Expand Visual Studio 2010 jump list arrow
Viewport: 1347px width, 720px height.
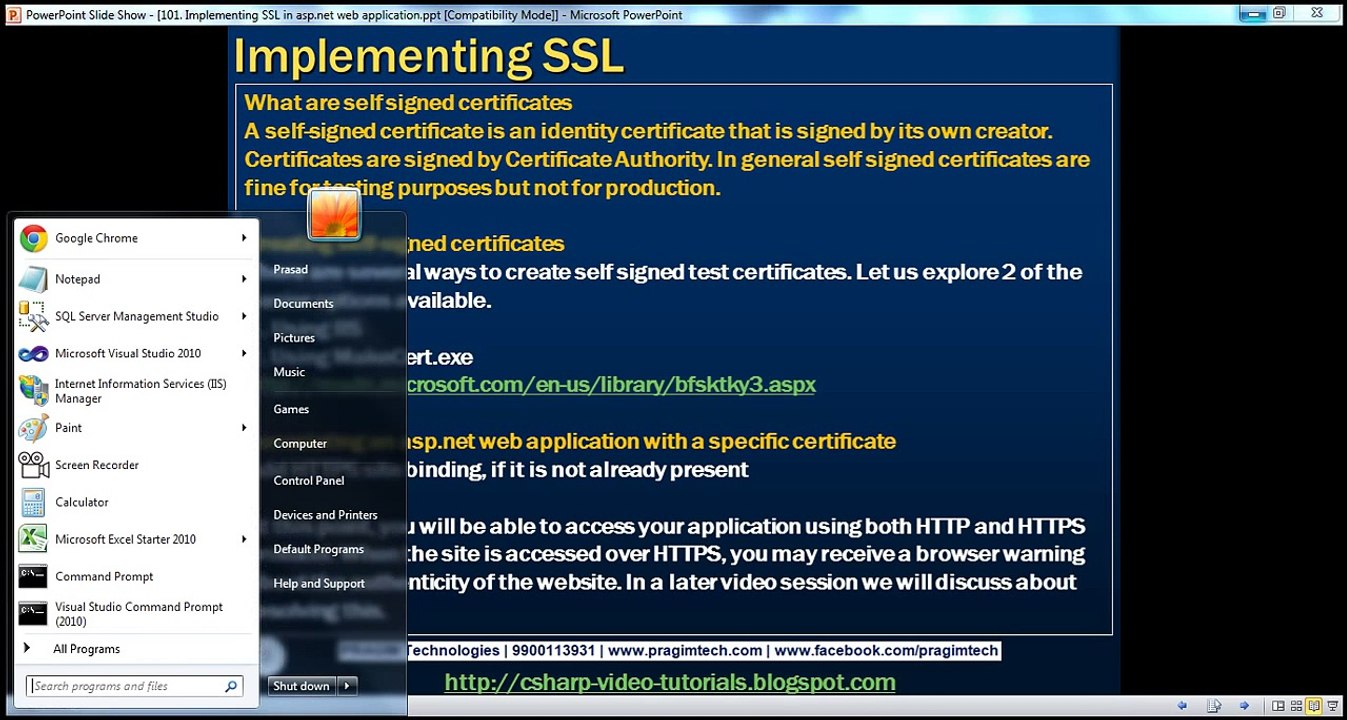tap(244, 353)
